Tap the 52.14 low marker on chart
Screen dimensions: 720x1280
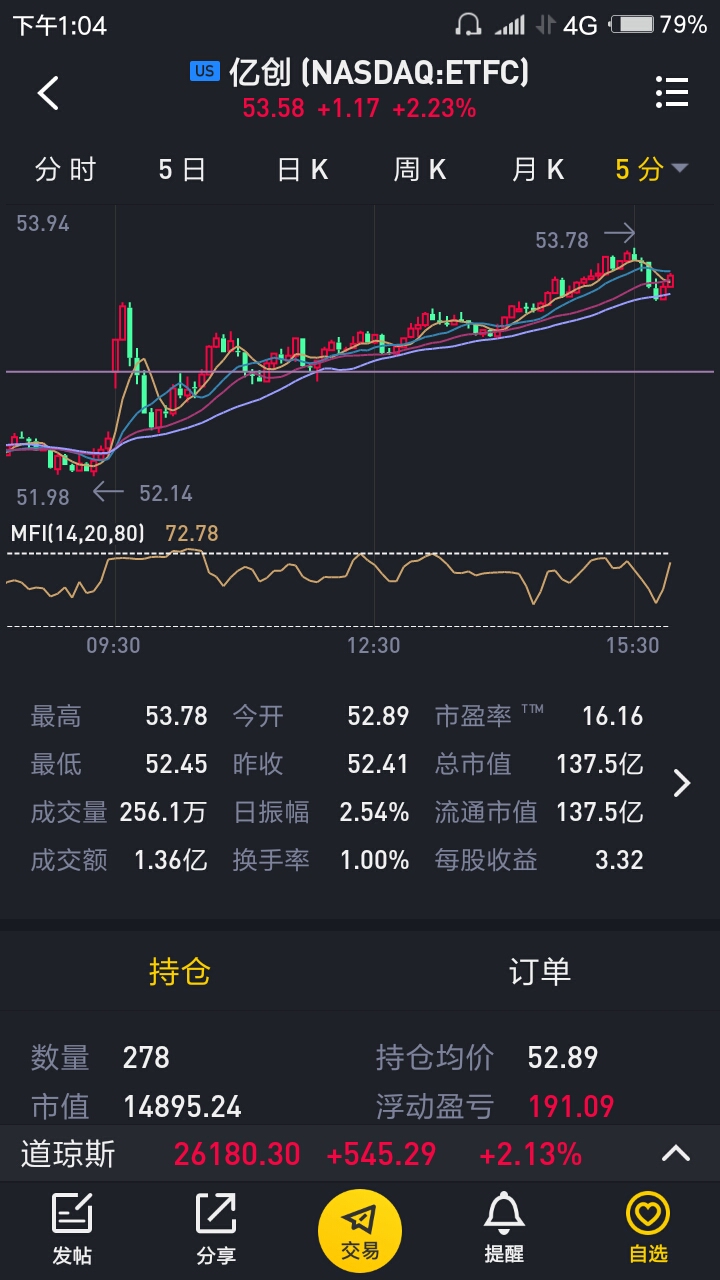point(166,493)
